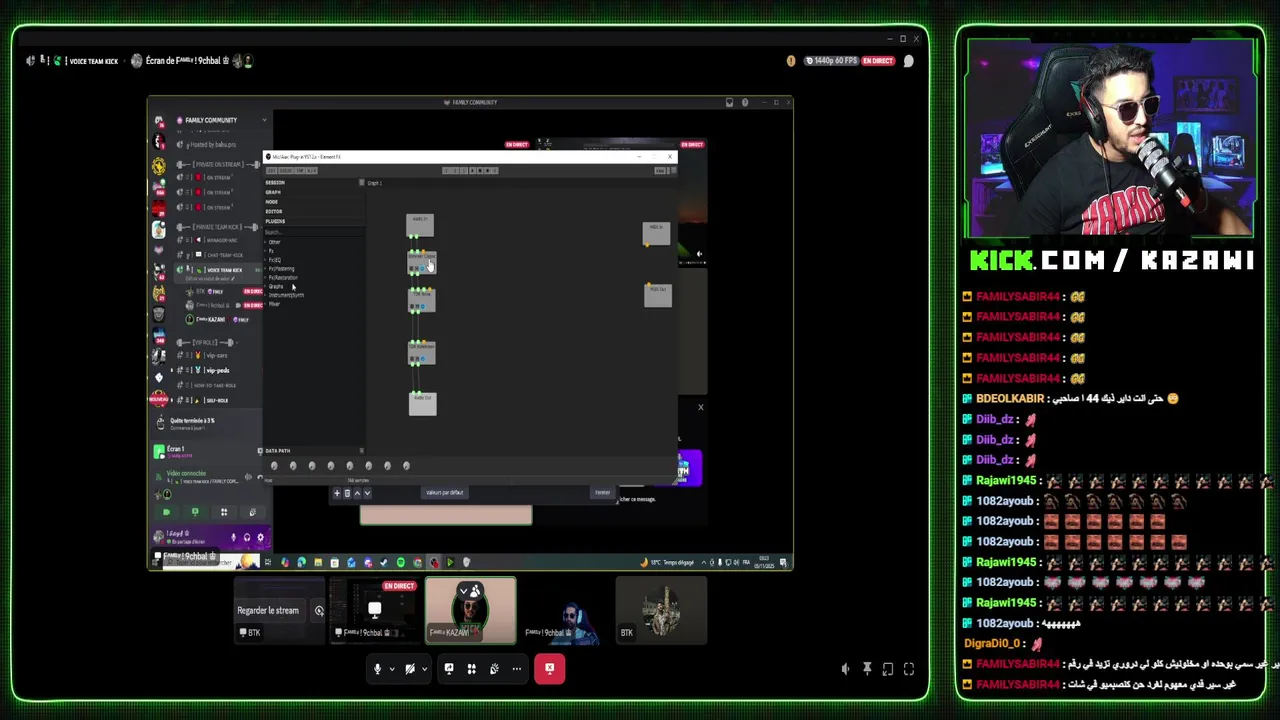This screenshot has width=1280, height=720.
Task: Open the soundboard icon
Action: (x=494, y=669)
